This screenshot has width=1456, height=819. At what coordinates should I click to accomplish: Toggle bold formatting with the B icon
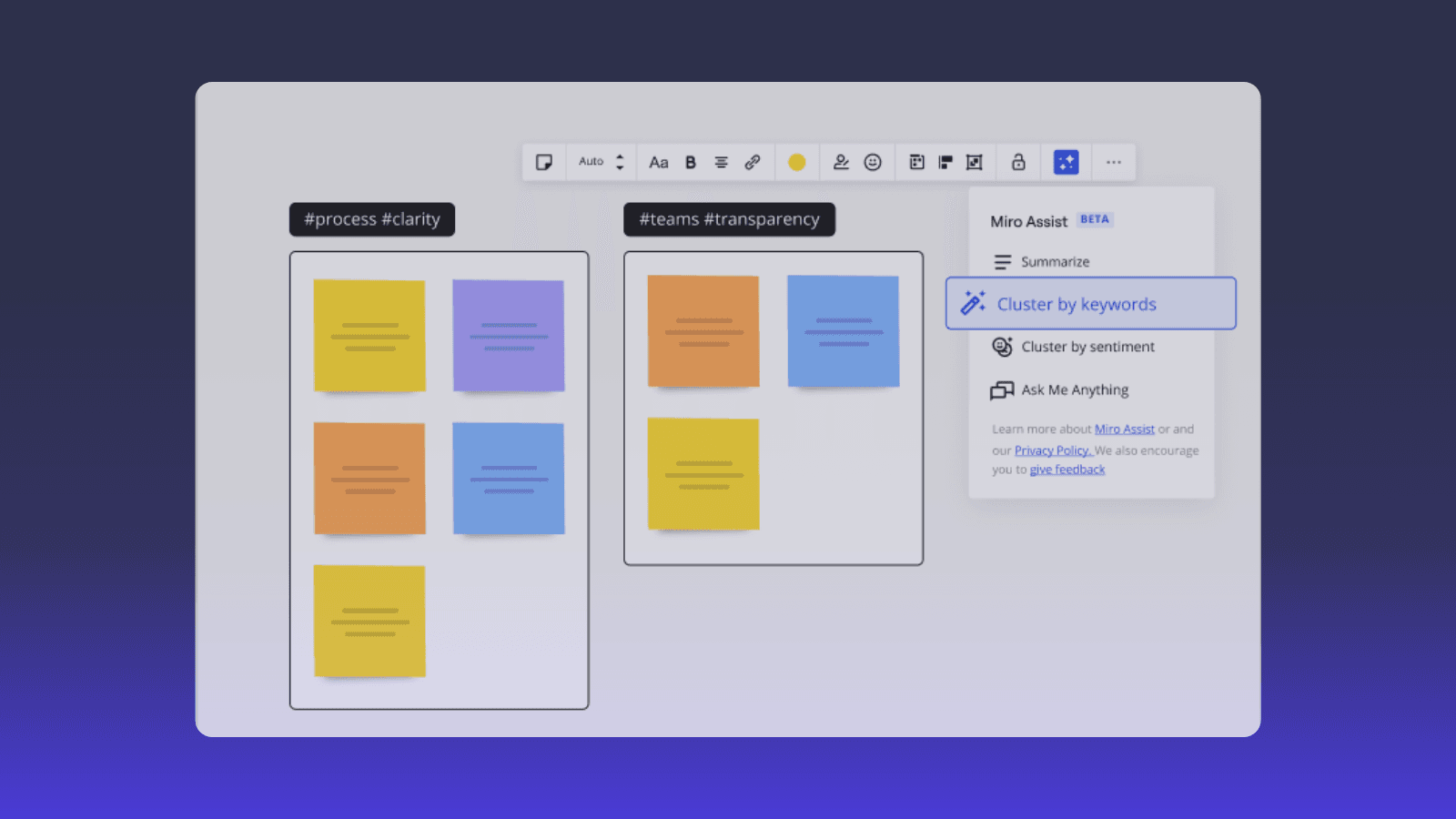coord(691,162)
